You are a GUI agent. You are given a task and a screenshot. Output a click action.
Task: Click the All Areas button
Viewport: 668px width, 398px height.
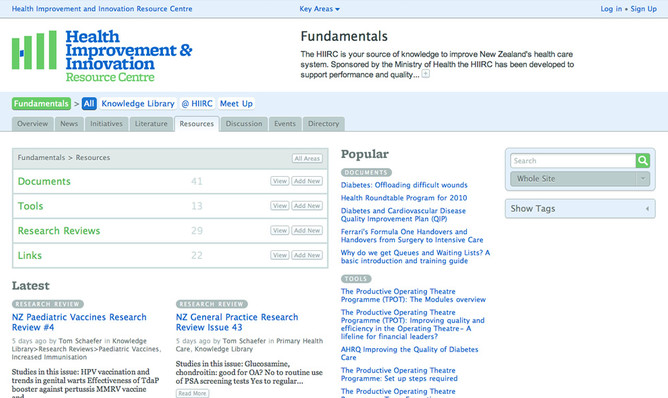point(307,159)
